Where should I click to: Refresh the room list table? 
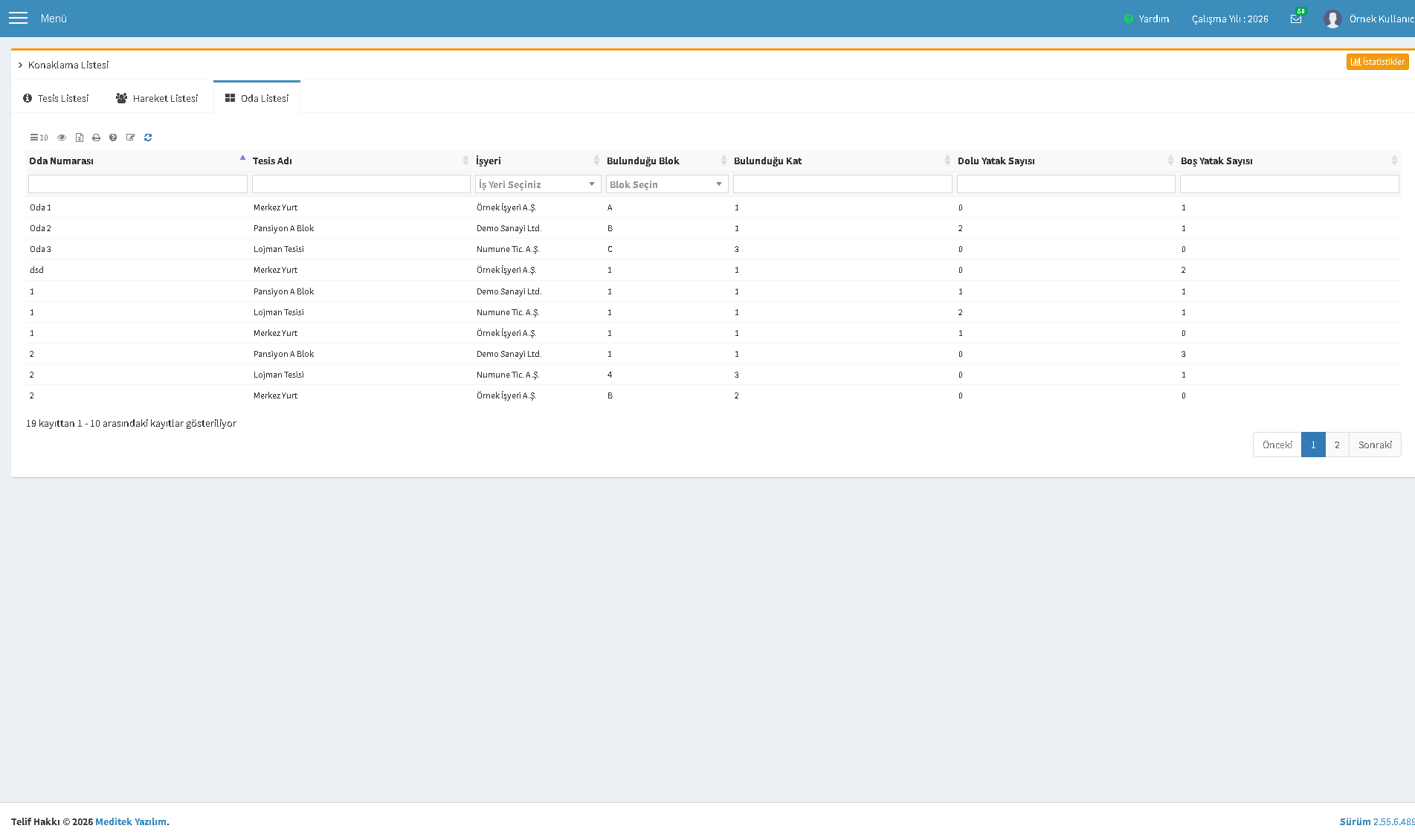(x=148, y=138)
